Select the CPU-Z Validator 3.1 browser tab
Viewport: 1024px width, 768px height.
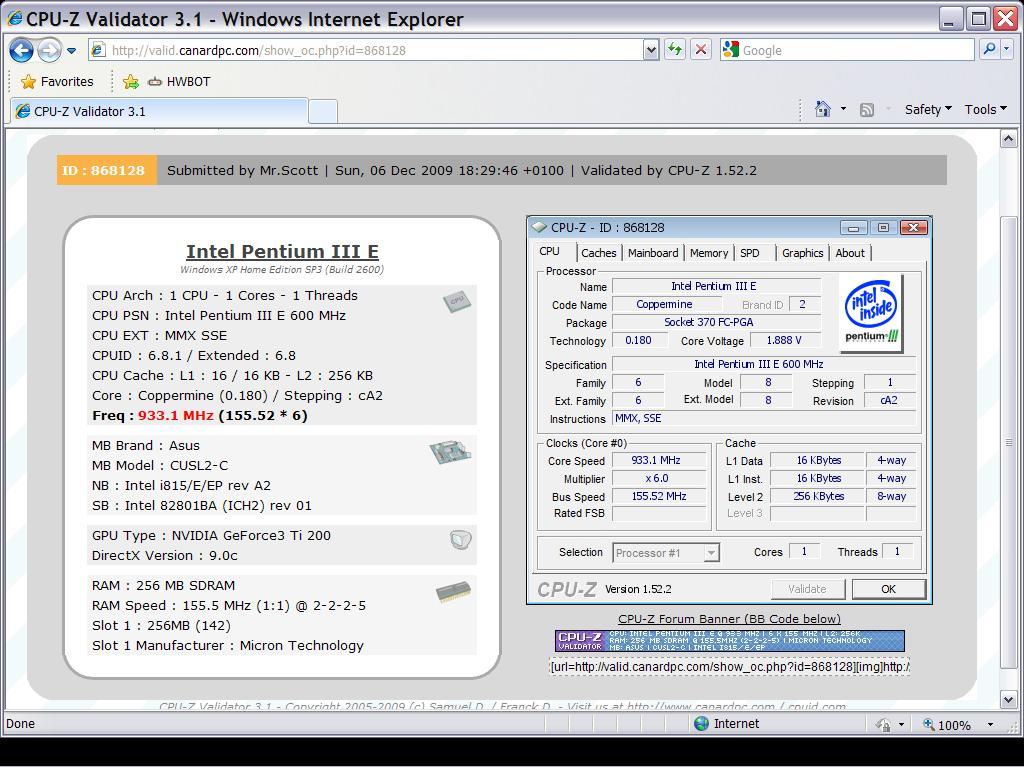click(x=159, y=111)
